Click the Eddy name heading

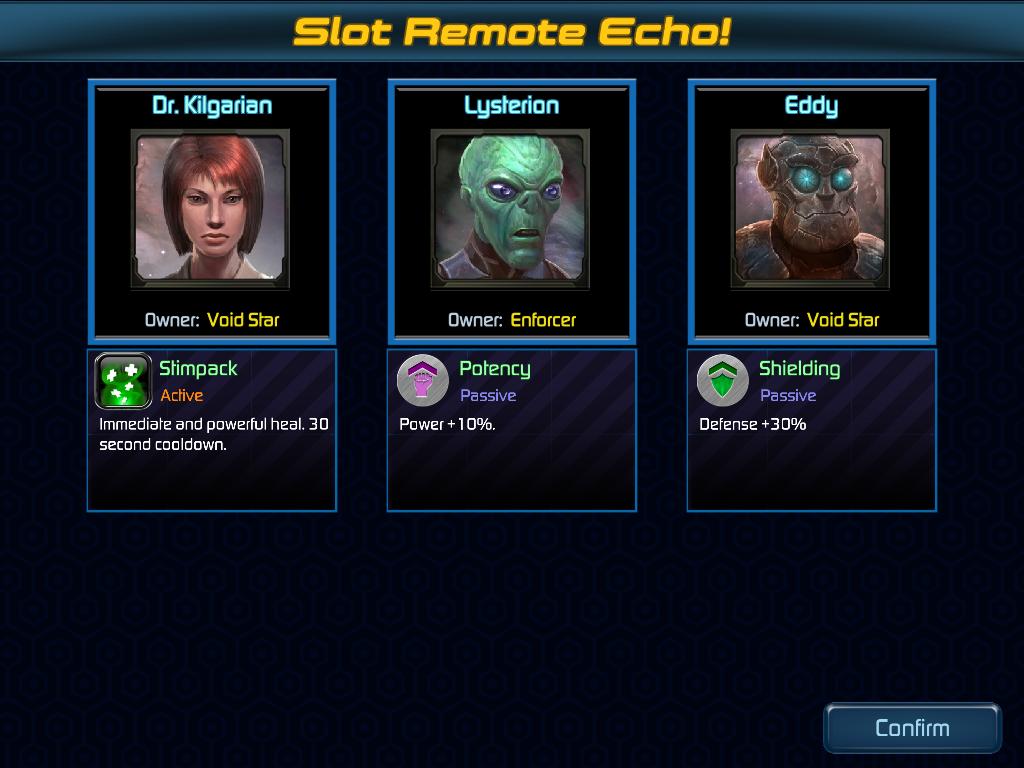coord(811,105)
